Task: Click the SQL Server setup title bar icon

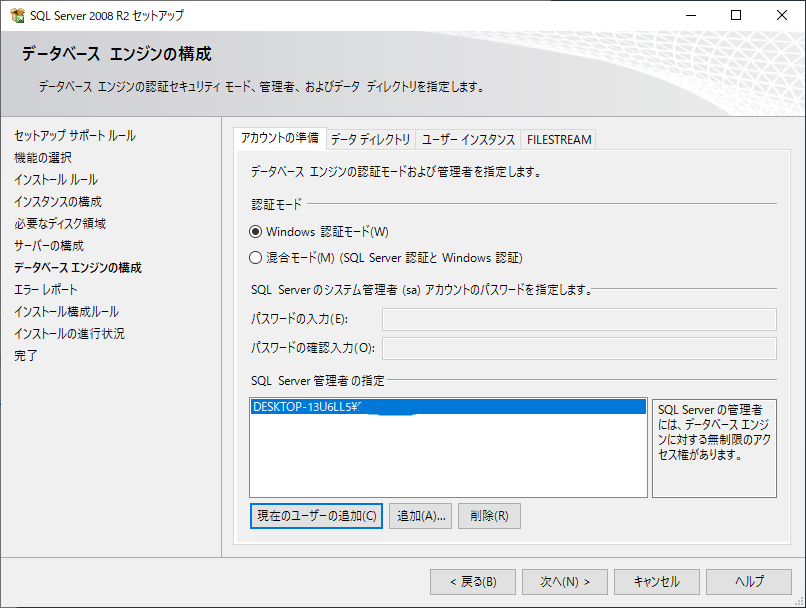Action: [x=17, y=16]
